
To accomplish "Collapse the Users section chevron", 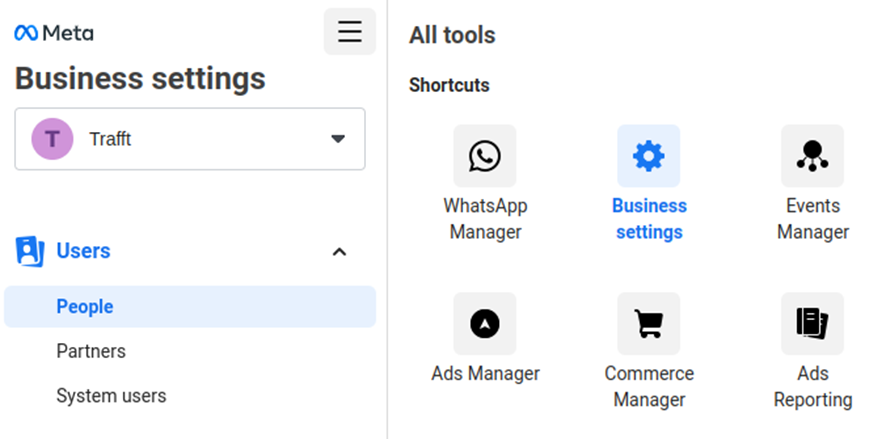I will (339, 252).
